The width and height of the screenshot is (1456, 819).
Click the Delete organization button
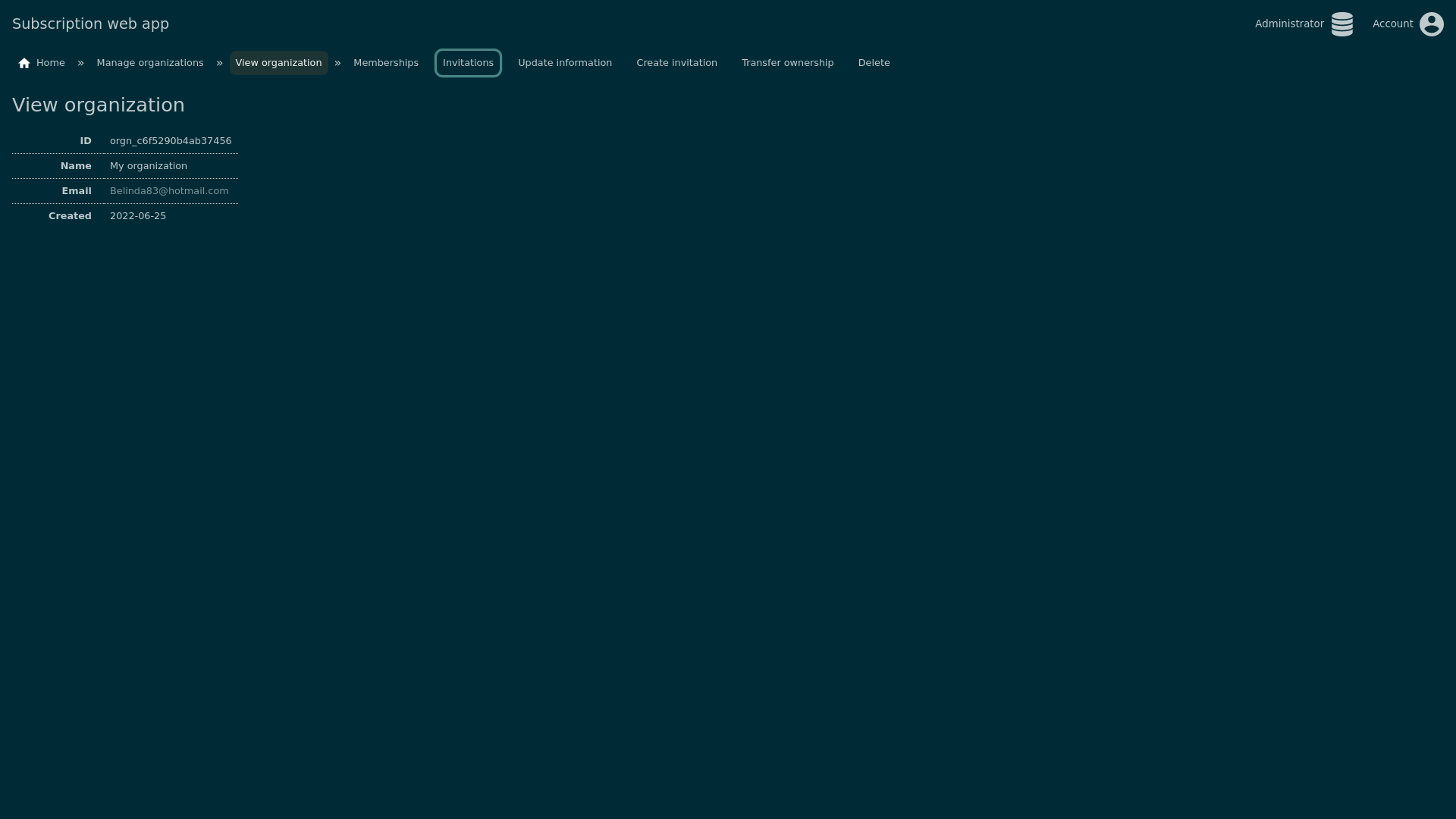tap(874, 62)
